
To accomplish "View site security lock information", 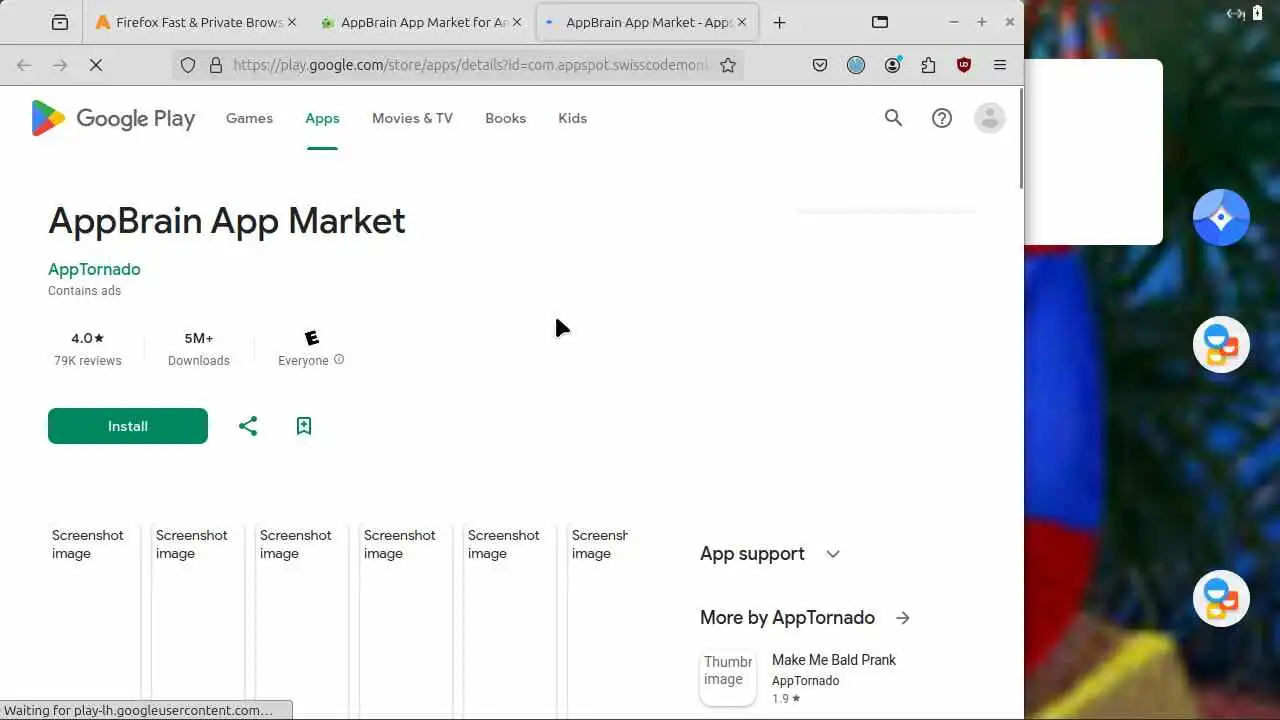I will click(215, 65).
